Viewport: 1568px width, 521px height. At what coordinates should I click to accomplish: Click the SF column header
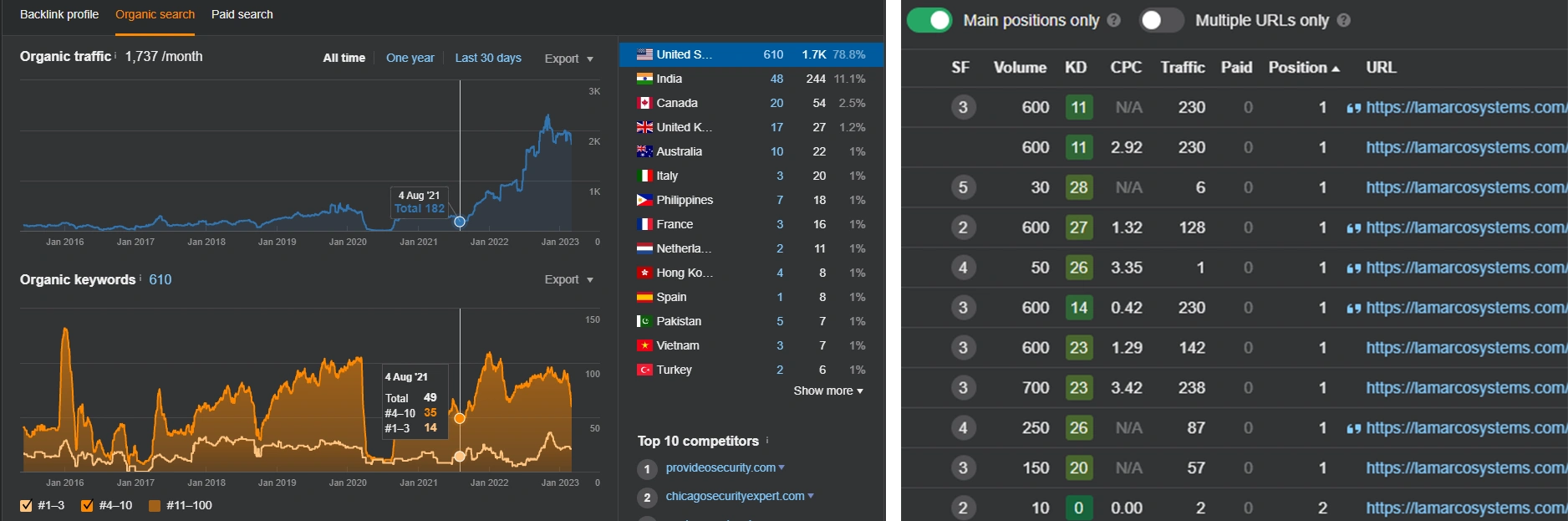[x=960, y=68]
